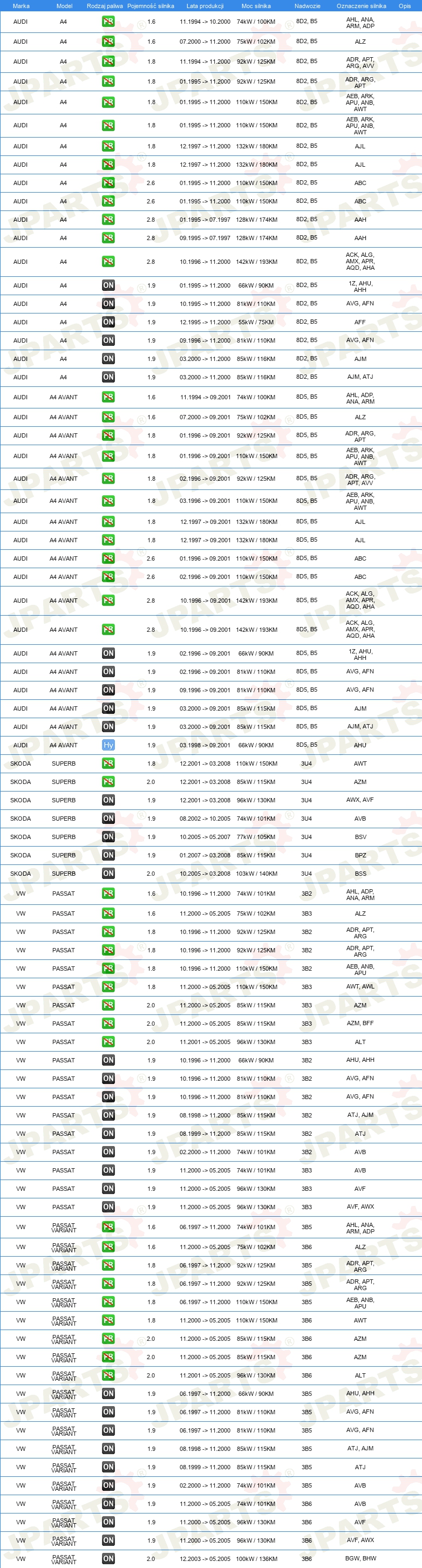The image size is (422, 1568).
Task: Click the Nadwozie column header
Action: click(x=307, y=6)
